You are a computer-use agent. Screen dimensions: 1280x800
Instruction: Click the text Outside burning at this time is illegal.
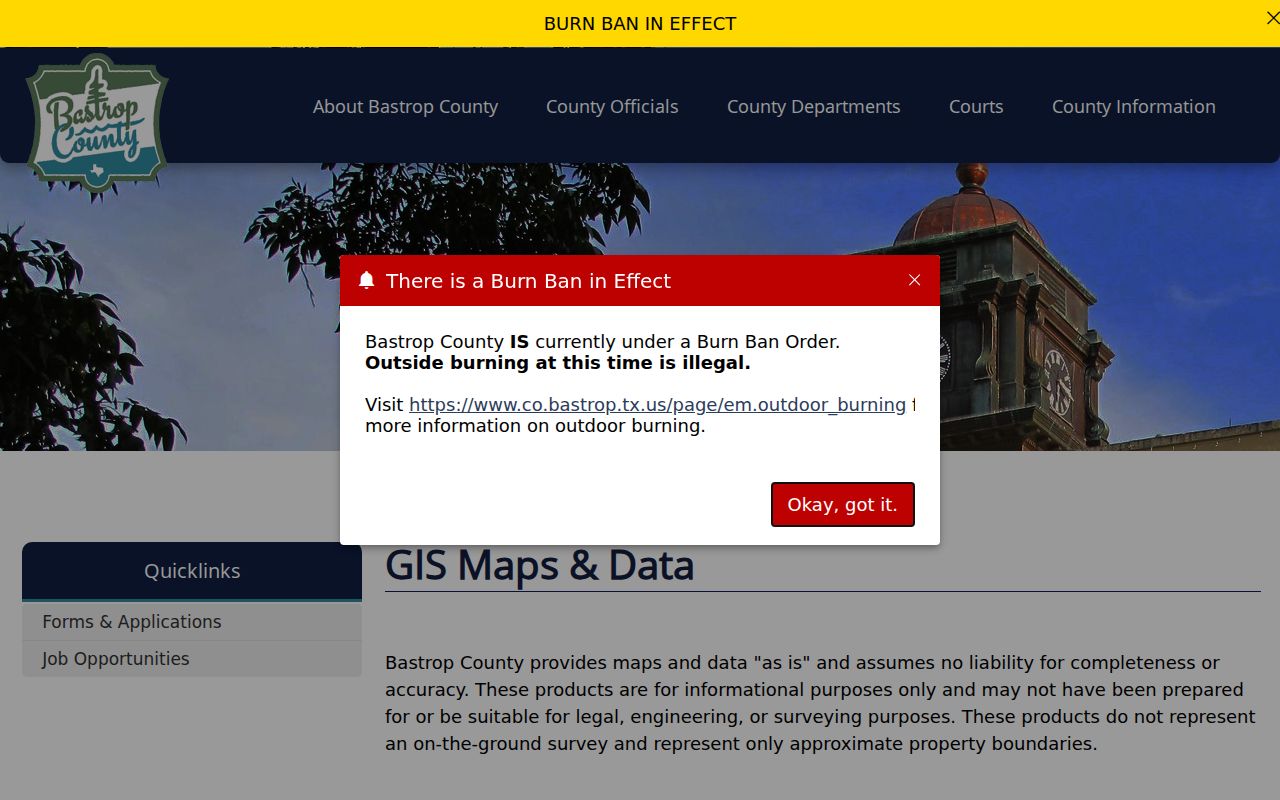(x=558, y=363)
